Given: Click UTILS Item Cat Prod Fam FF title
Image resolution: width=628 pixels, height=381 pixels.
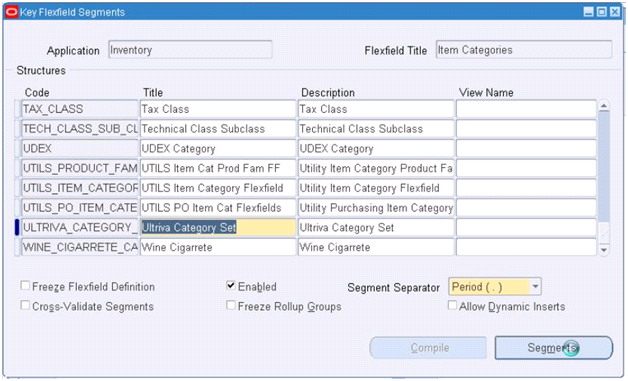Looking at the screenshot, I should point(217,168).
